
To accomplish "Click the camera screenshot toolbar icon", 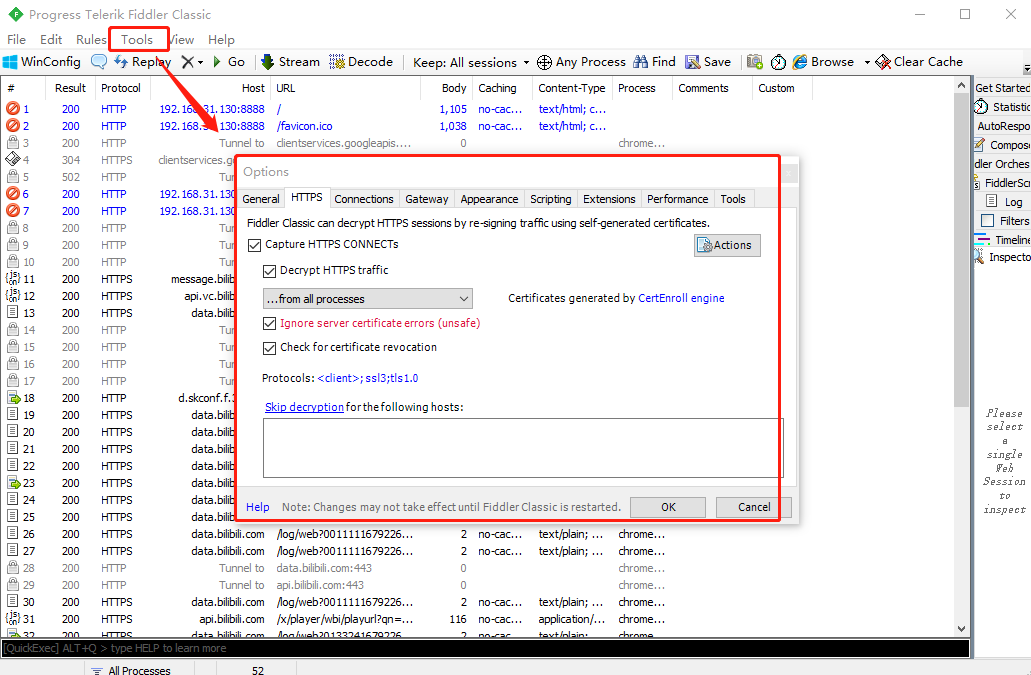I will pyautogui.click(x=755, y=62).
